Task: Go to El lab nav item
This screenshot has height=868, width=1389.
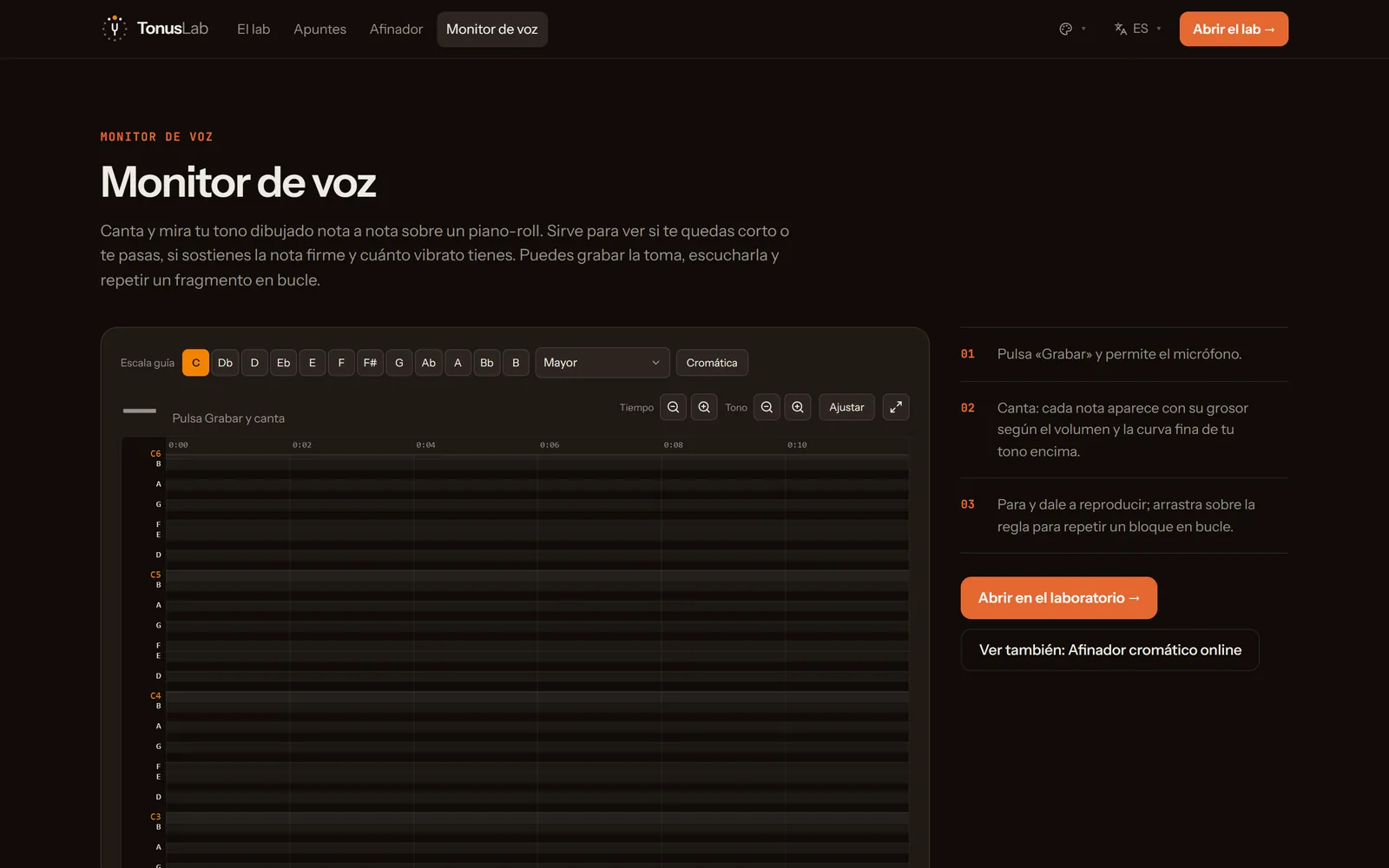Action: [x=253, y=29]
